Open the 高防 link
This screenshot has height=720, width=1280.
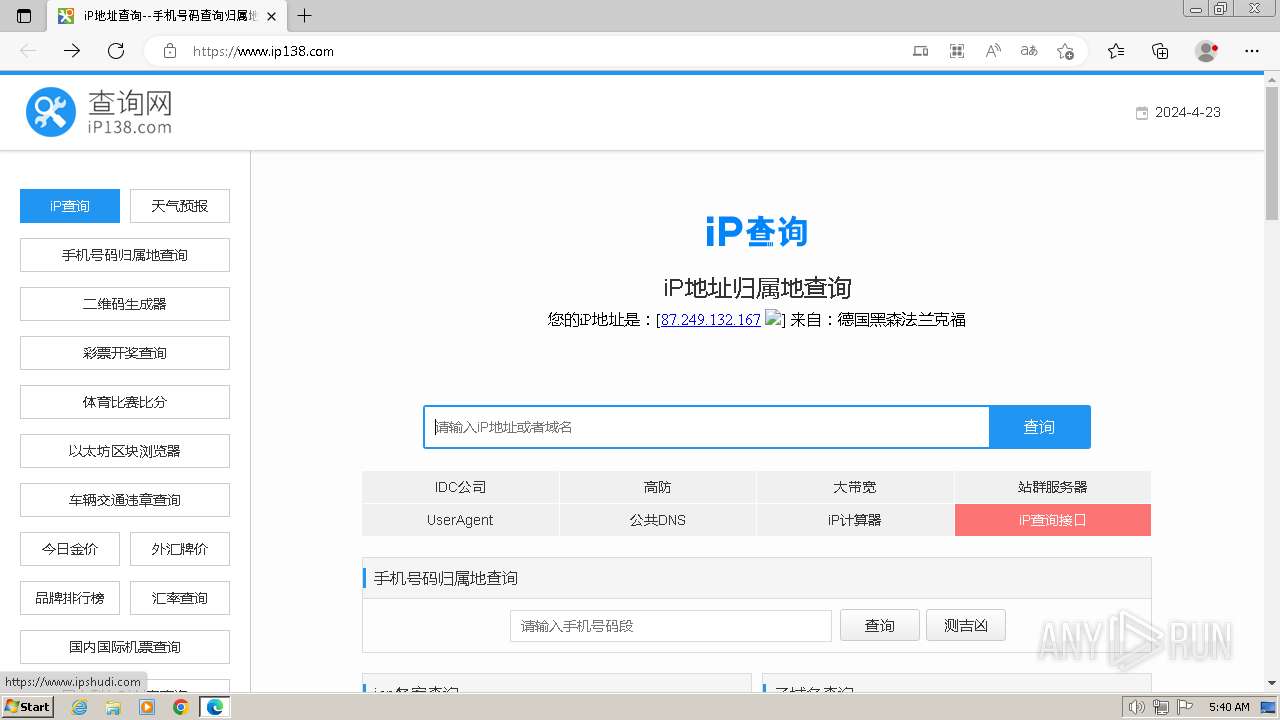[x=658, y=487]
